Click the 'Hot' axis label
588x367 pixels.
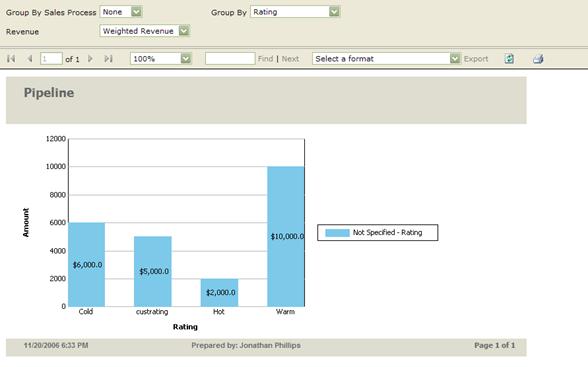pyautogui.click(x=219, y=312)
